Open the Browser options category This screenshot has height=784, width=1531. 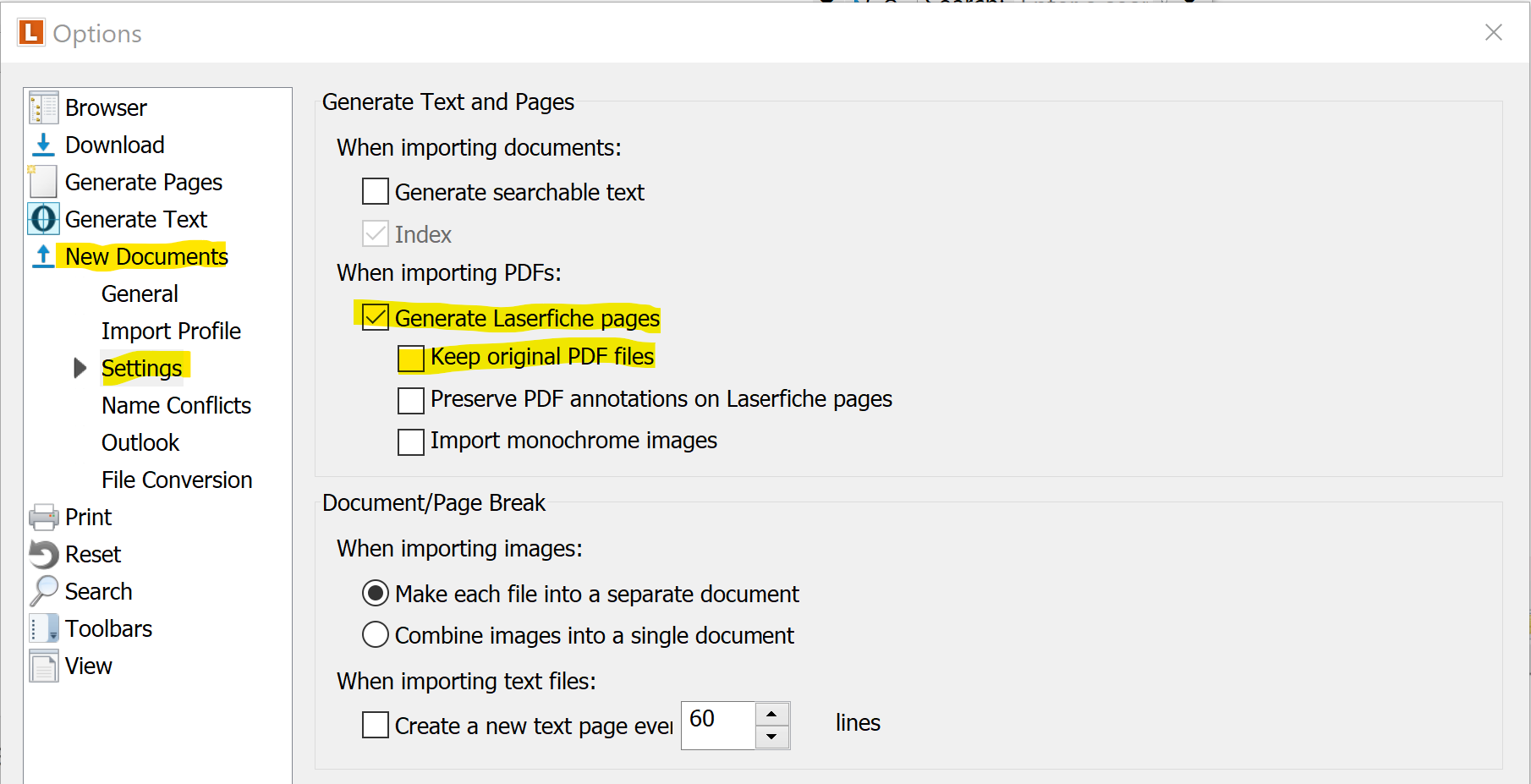[106, 107]
